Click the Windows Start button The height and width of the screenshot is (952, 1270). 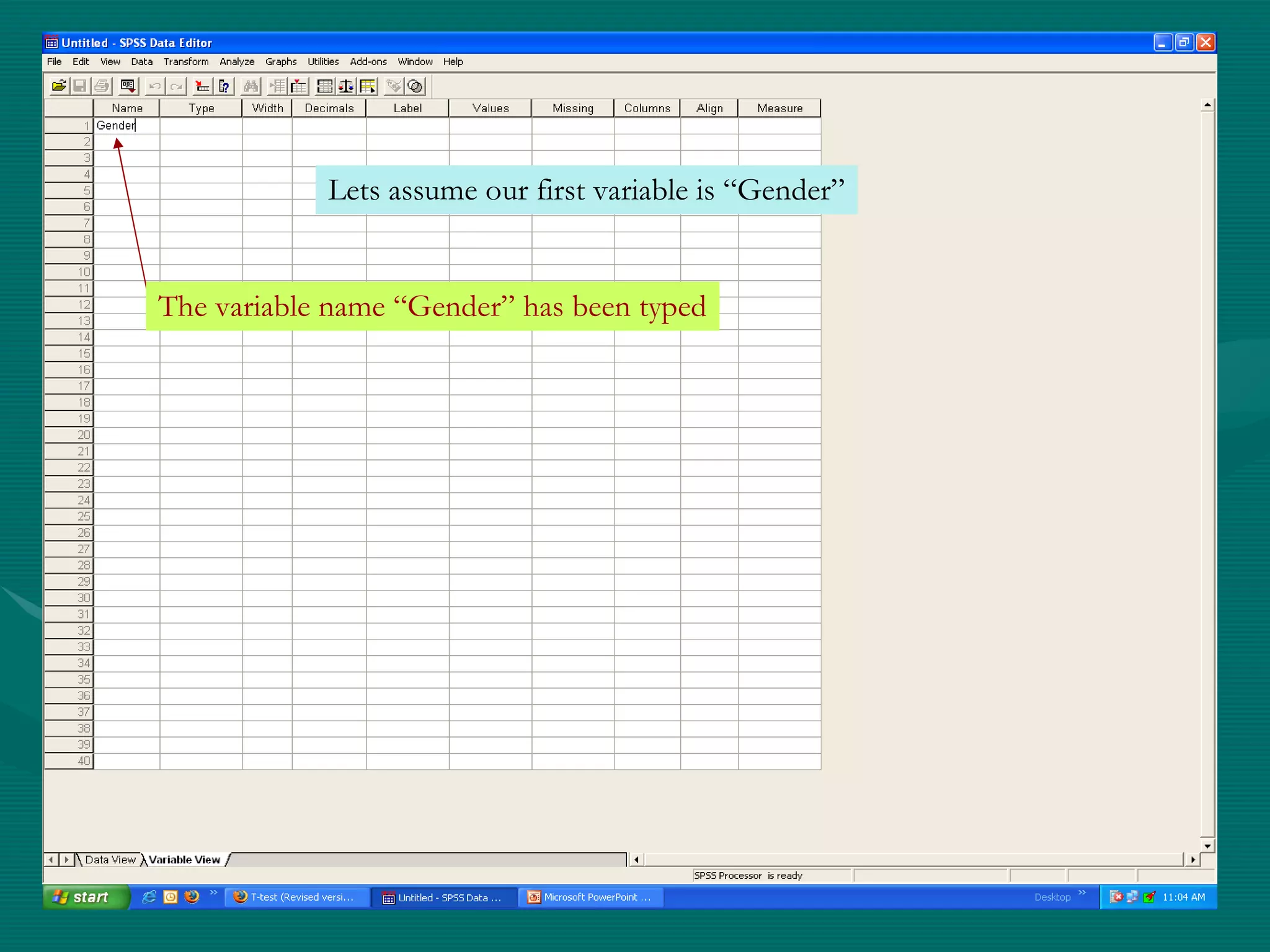pos(86,897)
